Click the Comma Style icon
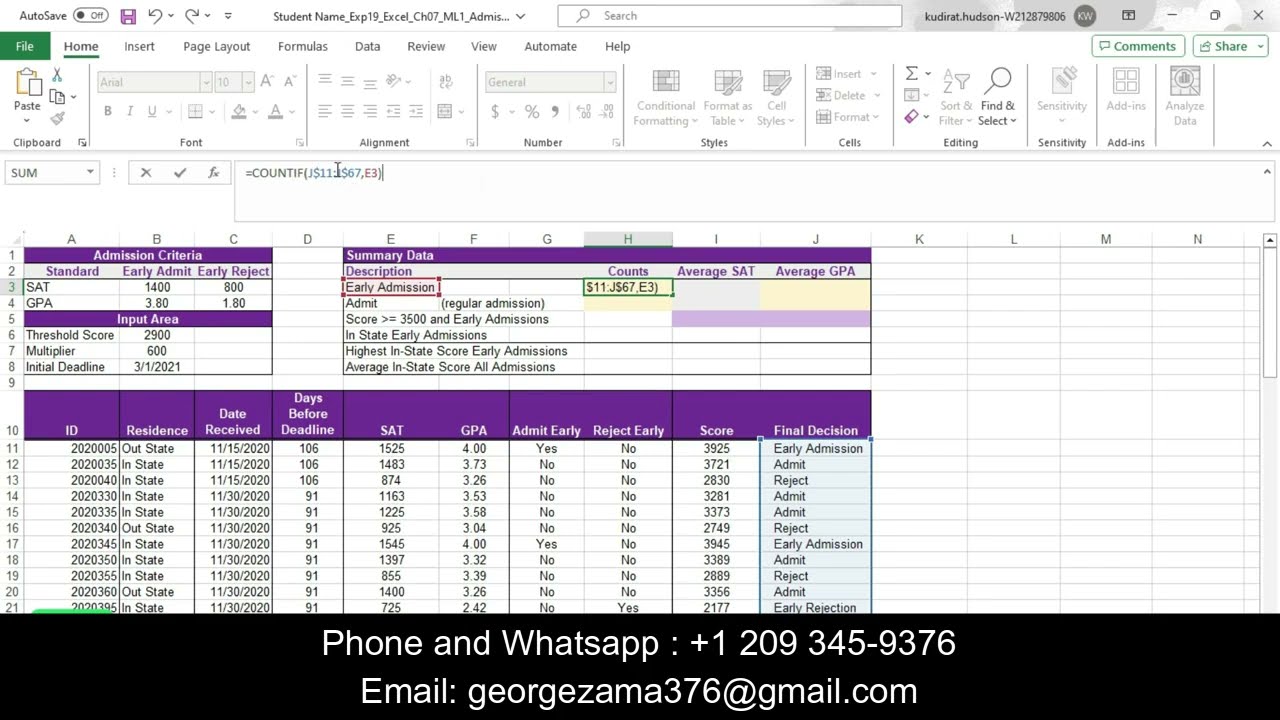 [x=555, y=111]
